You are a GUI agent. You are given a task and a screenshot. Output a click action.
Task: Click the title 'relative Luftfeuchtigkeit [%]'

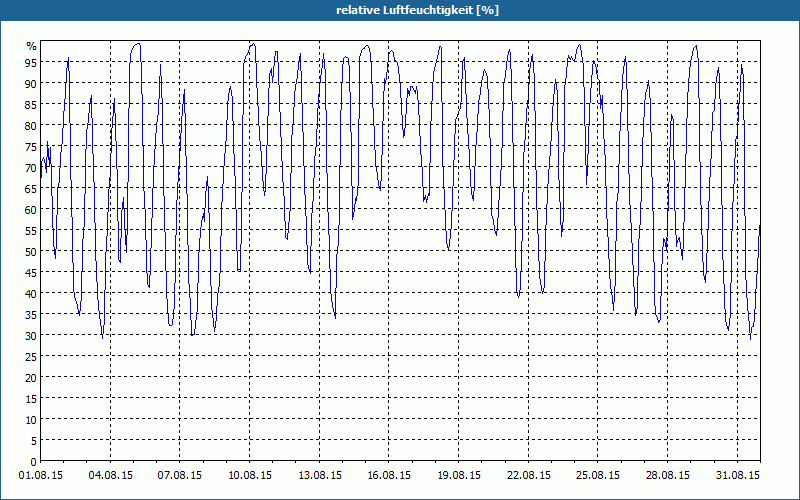pyautogui.click(x=417, y=10)
